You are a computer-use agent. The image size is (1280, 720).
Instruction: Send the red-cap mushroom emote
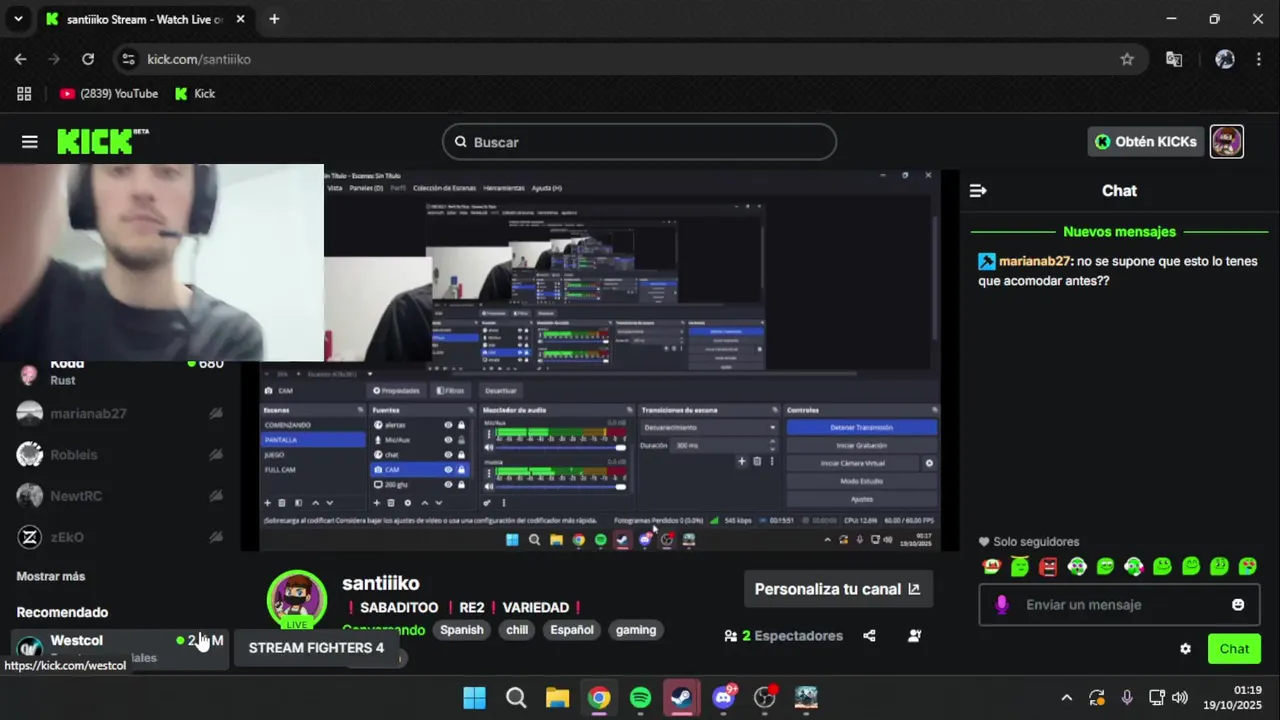[991, 567]
